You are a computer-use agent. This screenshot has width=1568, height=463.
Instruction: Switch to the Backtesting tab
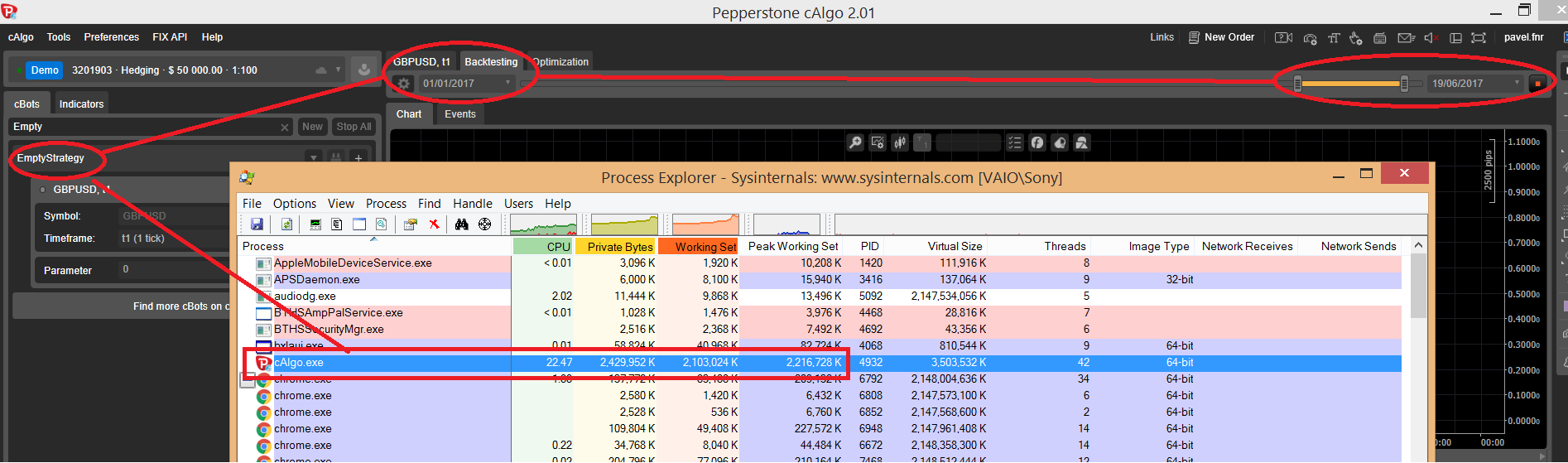pos(491,62)
